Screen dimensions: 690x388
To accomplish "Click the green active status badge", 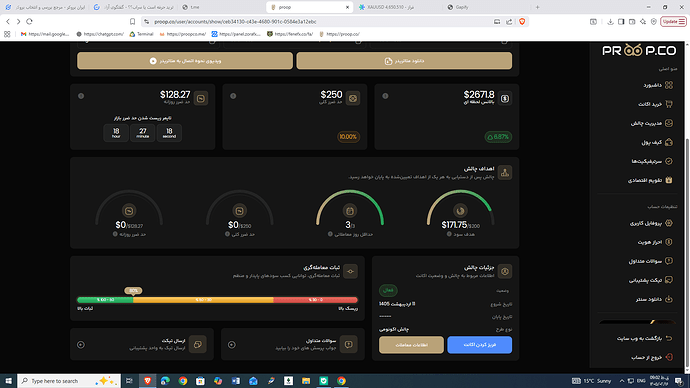I will (388, 290).
